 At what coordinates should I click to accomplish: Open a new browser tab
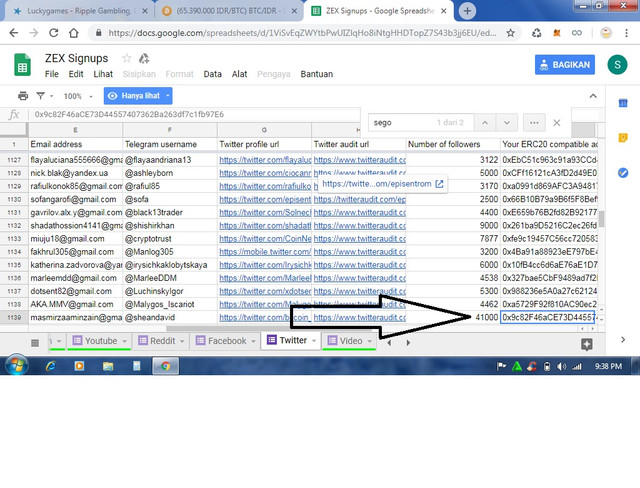[467, 11]
